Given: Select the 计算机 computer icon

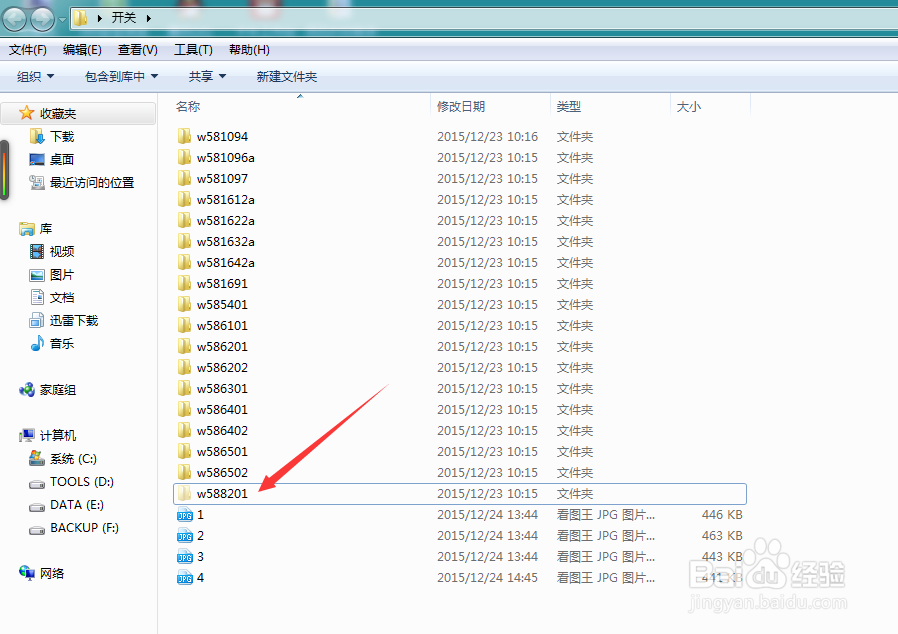Looking at the screenshot, I should [26, 435].
